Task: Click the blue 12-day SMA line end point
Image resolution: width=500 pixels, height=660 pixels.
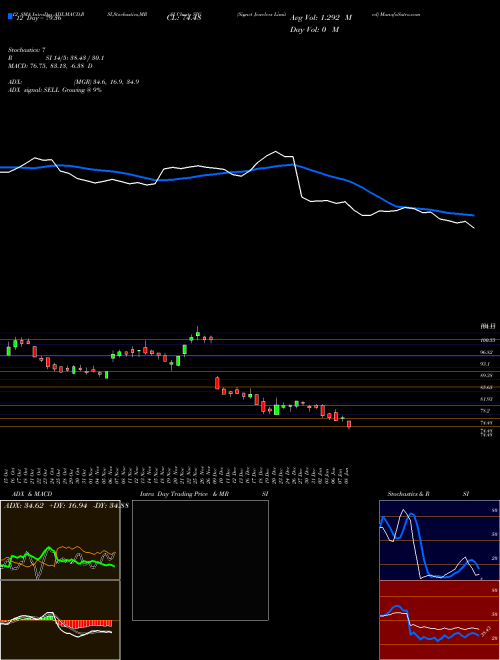Action: [x=473, y=215]
